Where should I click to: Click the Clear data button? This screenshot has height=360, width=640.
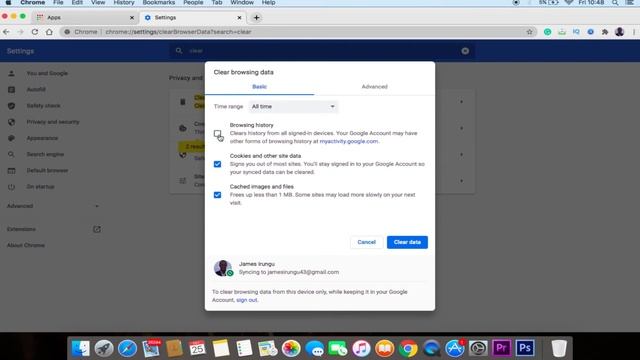coord(407,242)
